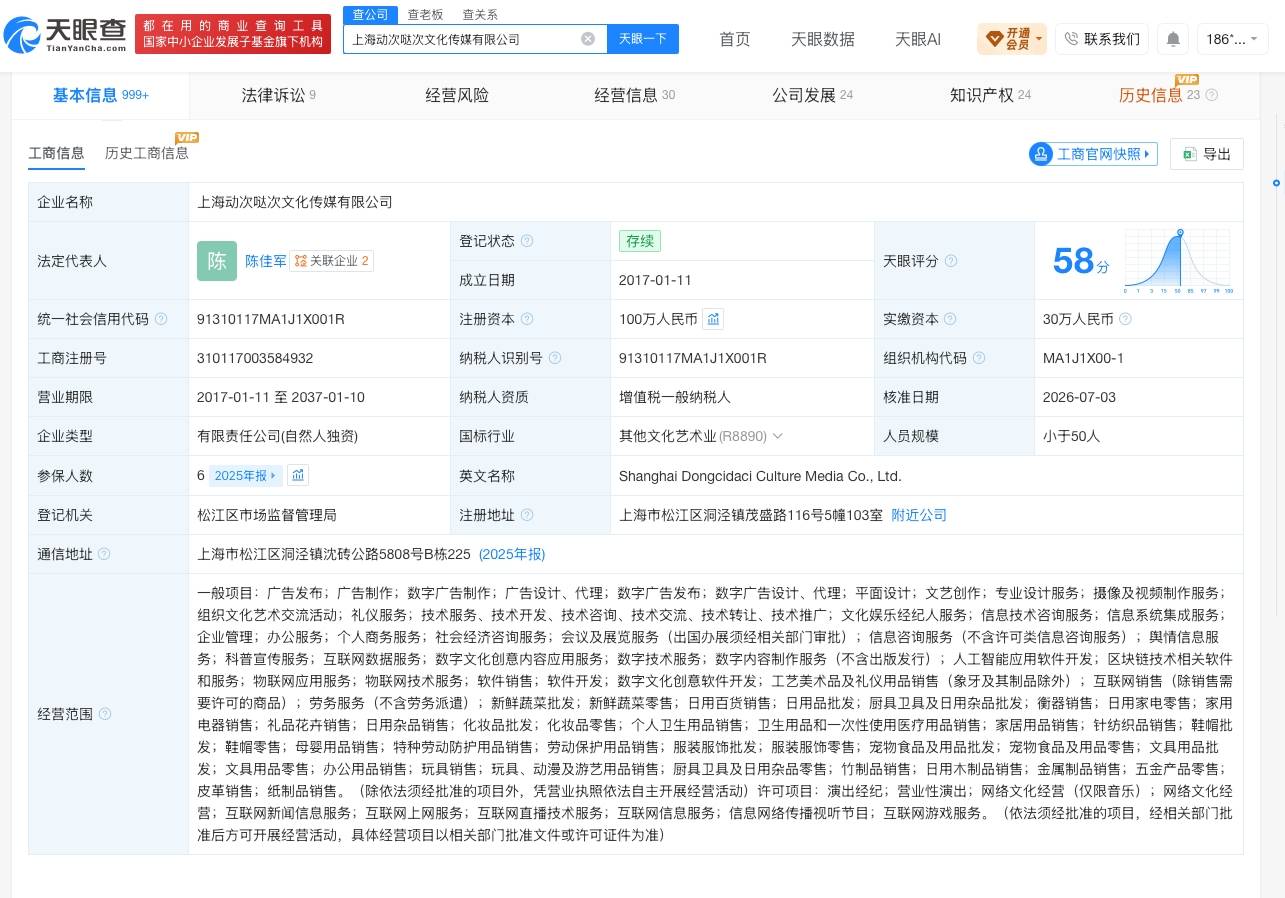1285x898 pixels.
Task: Open the 基本信息 tab
Action: pos(100,95)
